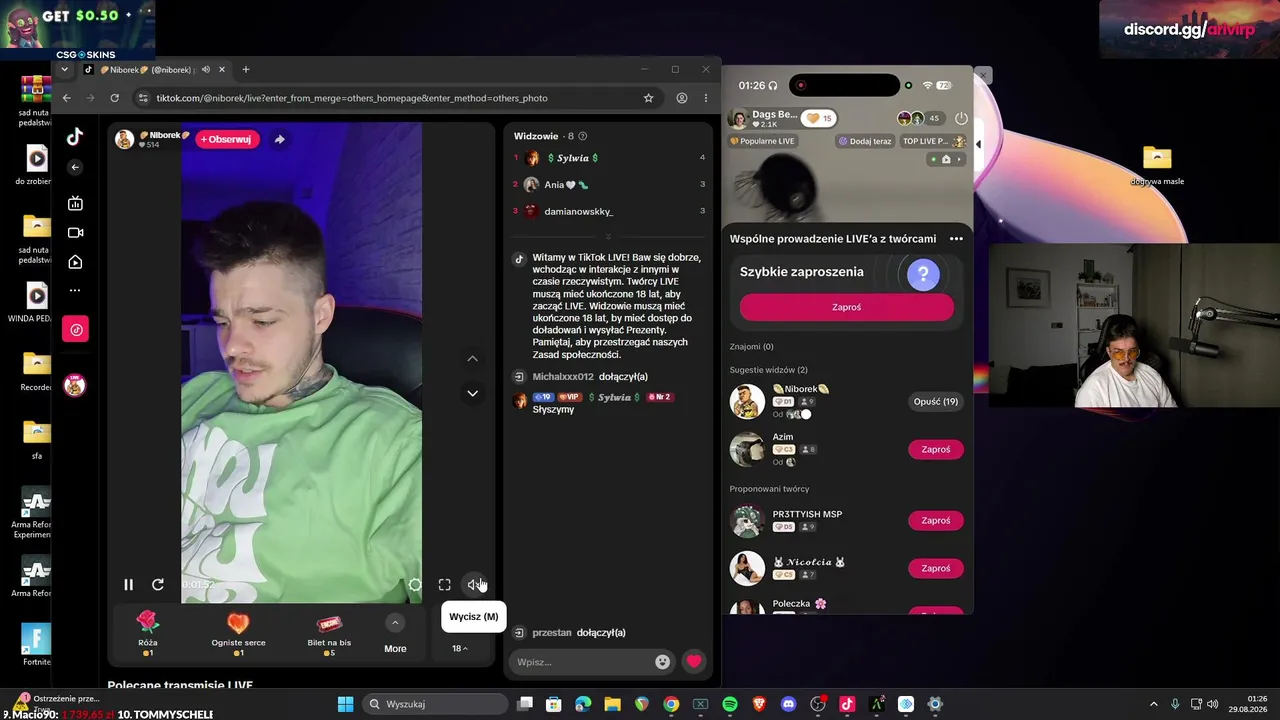Send a Bilet na bis gift
Image resolution: width=1280 pixels, height=720 pixels.
tap(329, 633)
